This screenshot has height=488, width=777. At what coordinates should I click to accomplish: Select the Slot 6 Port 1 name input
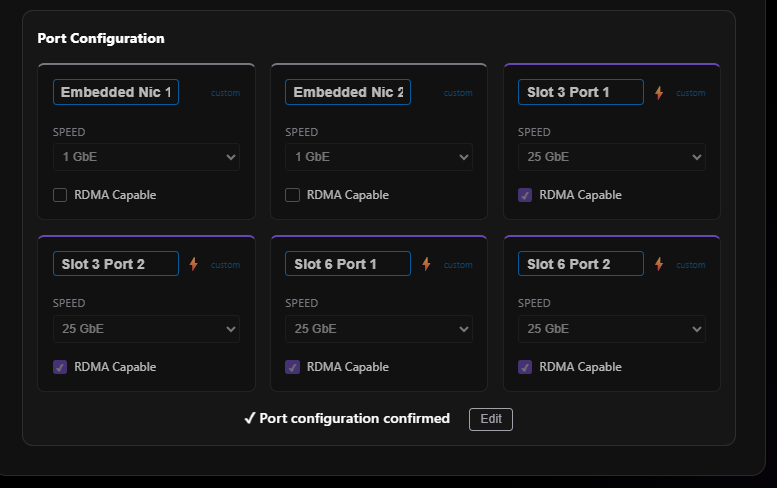tap(348, 264)
